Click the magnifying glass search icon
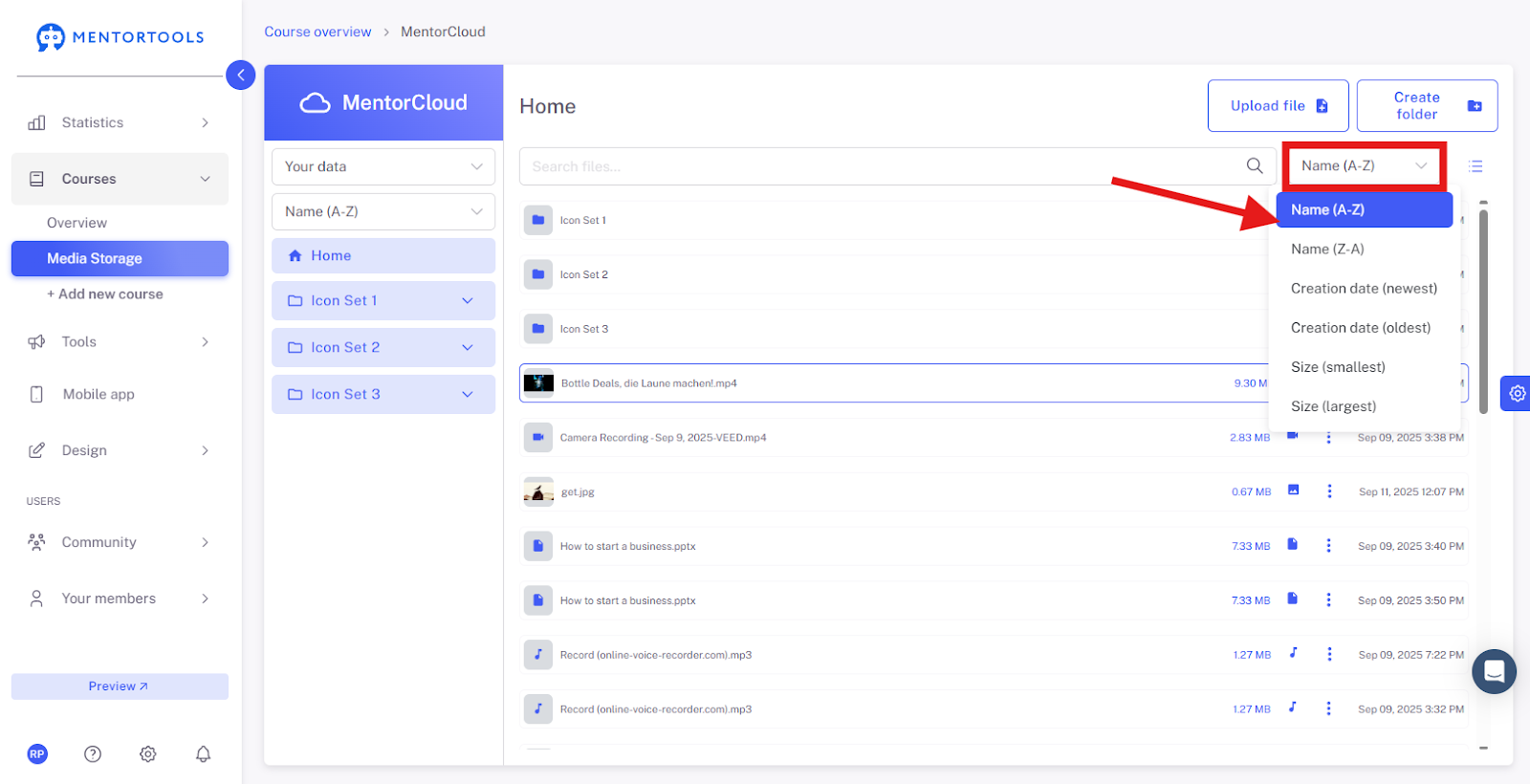 [1255, 166]
